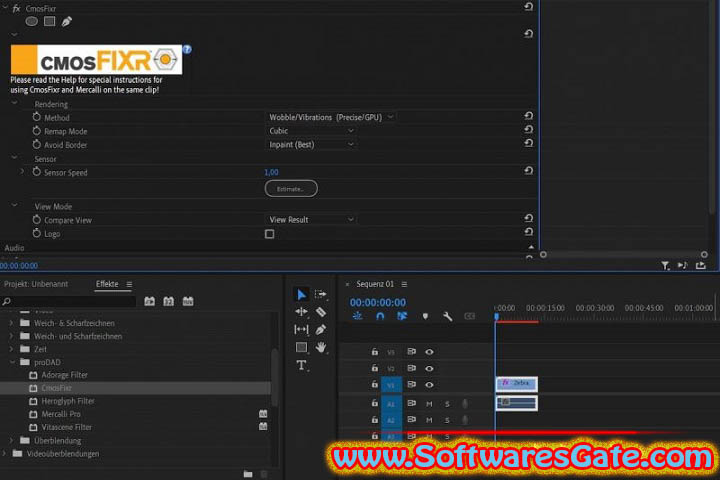Reset the Remap Mode parameter
Image resolution: width=720 pixels, height=480 pixels.
click(529, 130)
